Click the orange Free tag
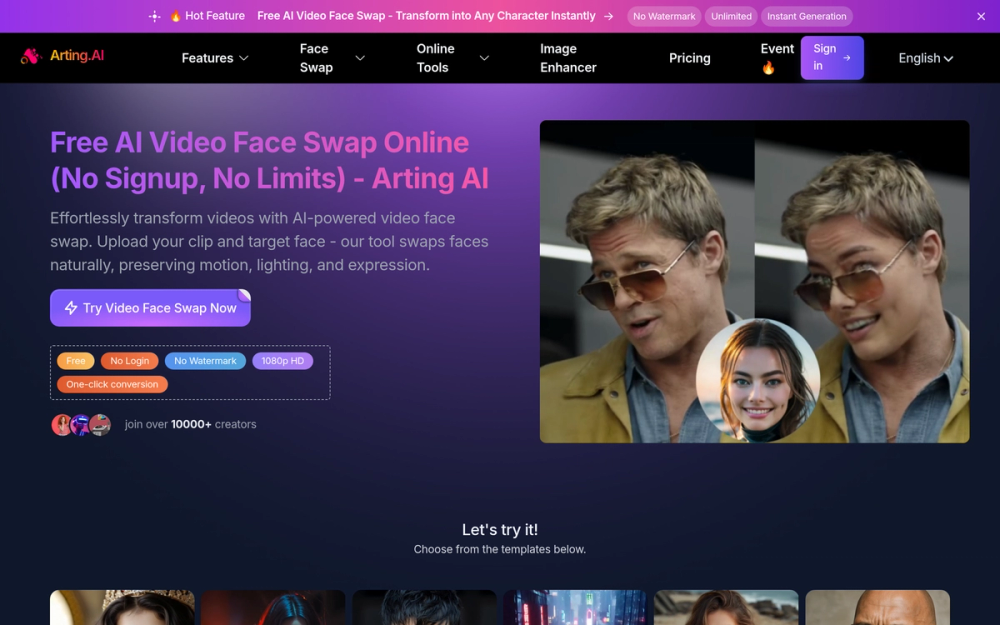This screenshot has height=625, width=1000. pyautogui.click(x=76, y=361)
